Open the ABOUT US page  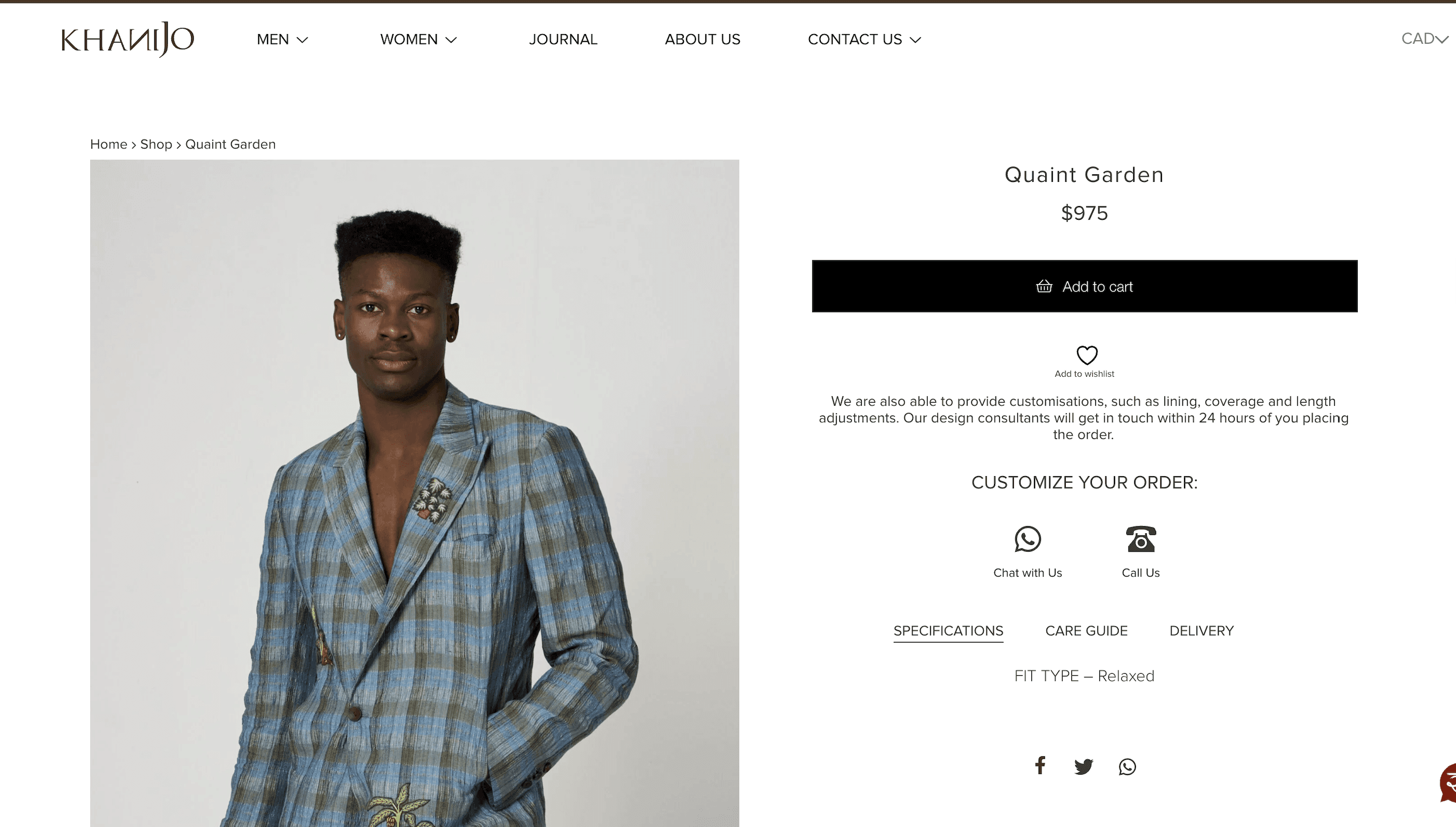point(702,39)
